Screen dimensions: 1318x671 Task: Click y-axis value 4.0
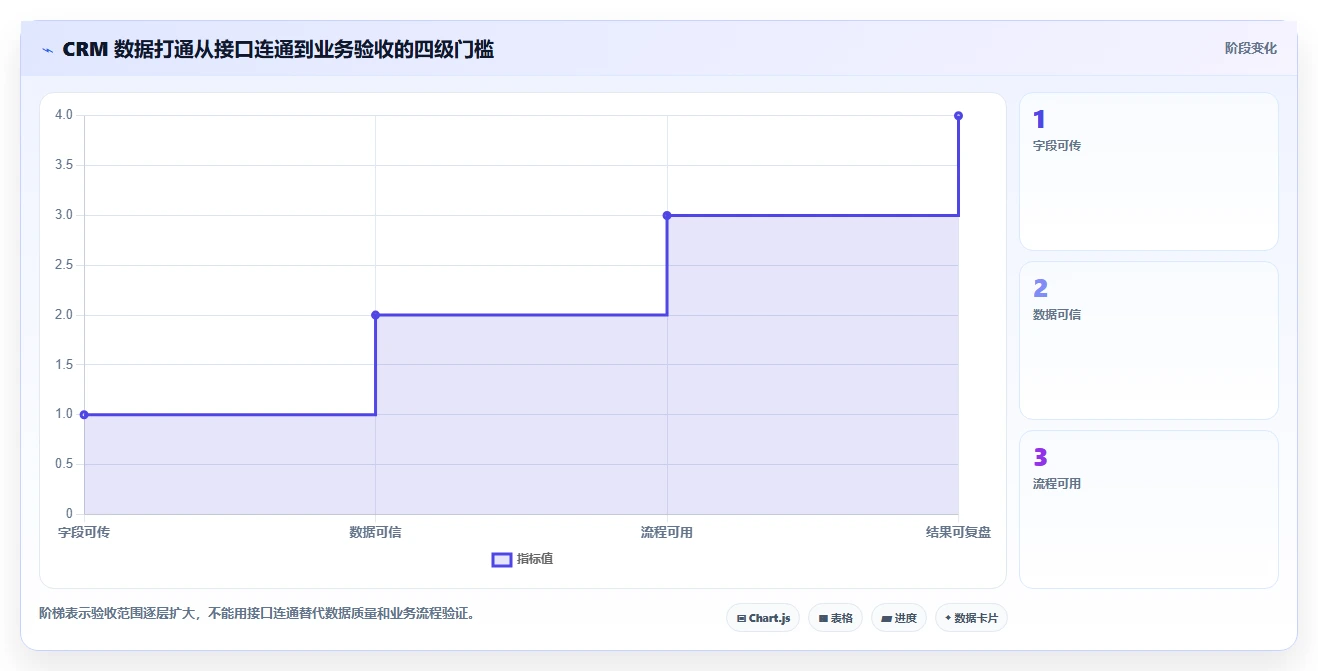click(x=64, y=115)
